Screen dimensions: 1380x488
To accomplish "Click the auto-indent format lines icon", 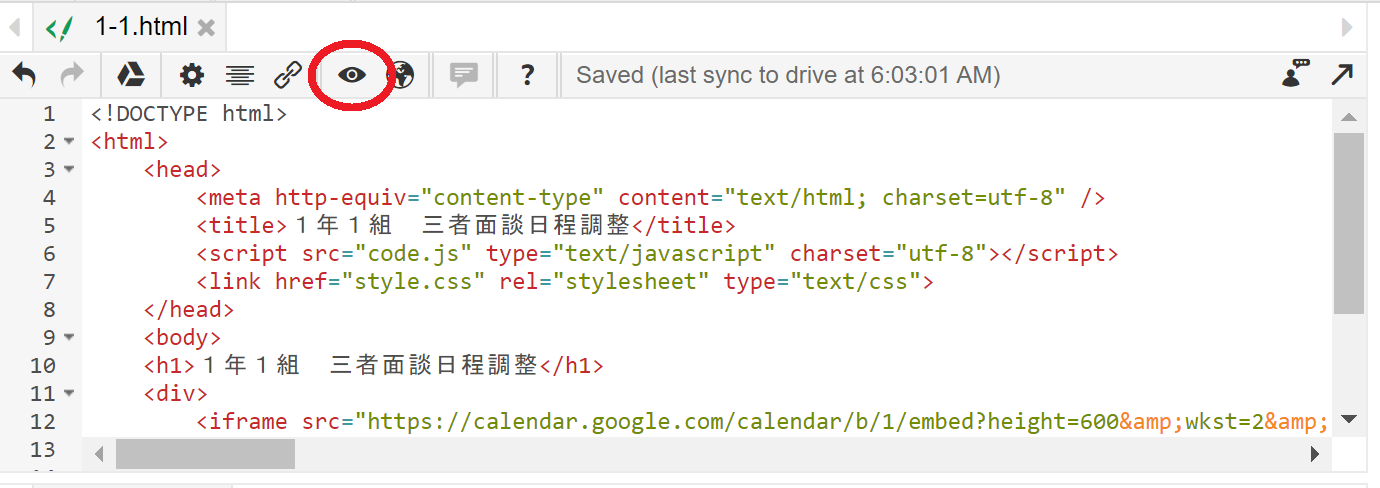I will tap(240, 75).
